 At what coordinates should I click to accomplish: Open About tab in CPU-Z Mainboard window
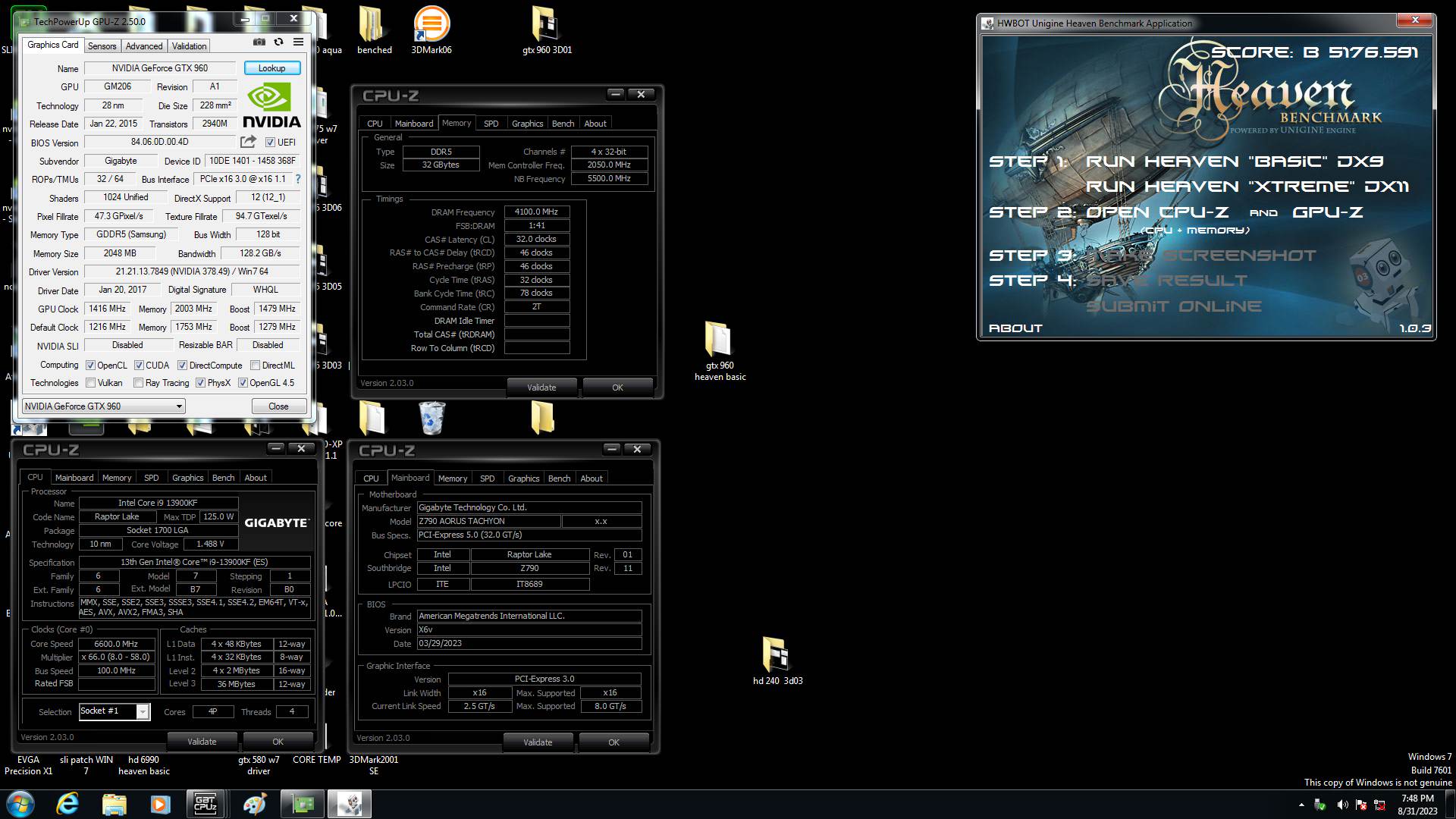pyautogui.click(x=591, y=479)
